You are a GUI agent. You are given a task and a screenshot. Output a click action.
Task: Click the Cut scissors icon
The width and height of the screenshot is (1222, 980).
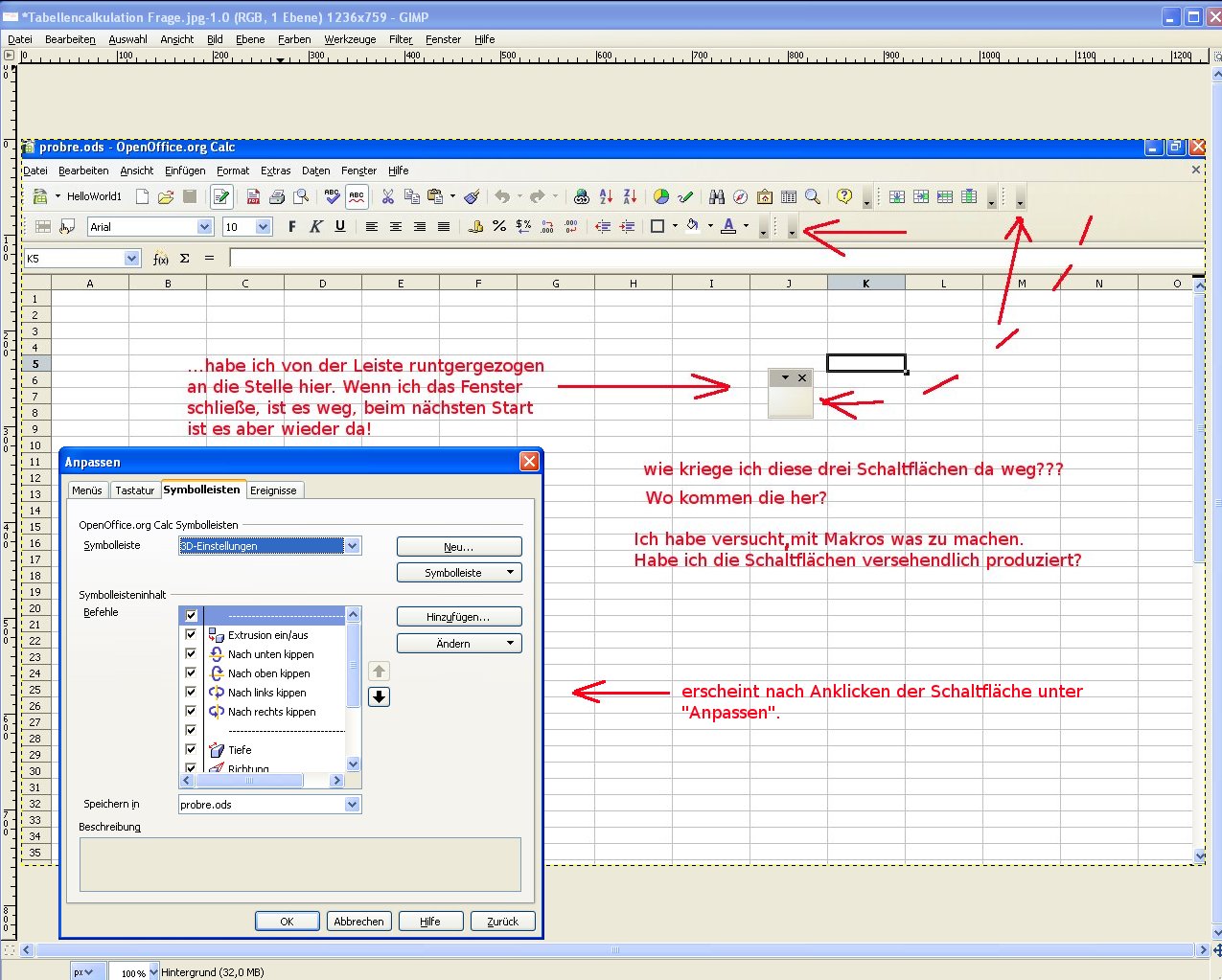click(x=387, y=196)
